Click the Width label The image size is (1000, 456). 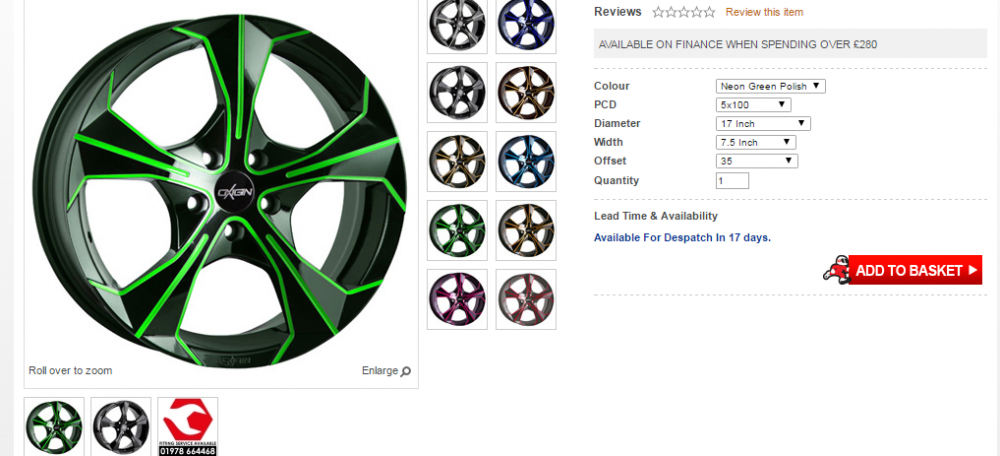tap(608, 142)
